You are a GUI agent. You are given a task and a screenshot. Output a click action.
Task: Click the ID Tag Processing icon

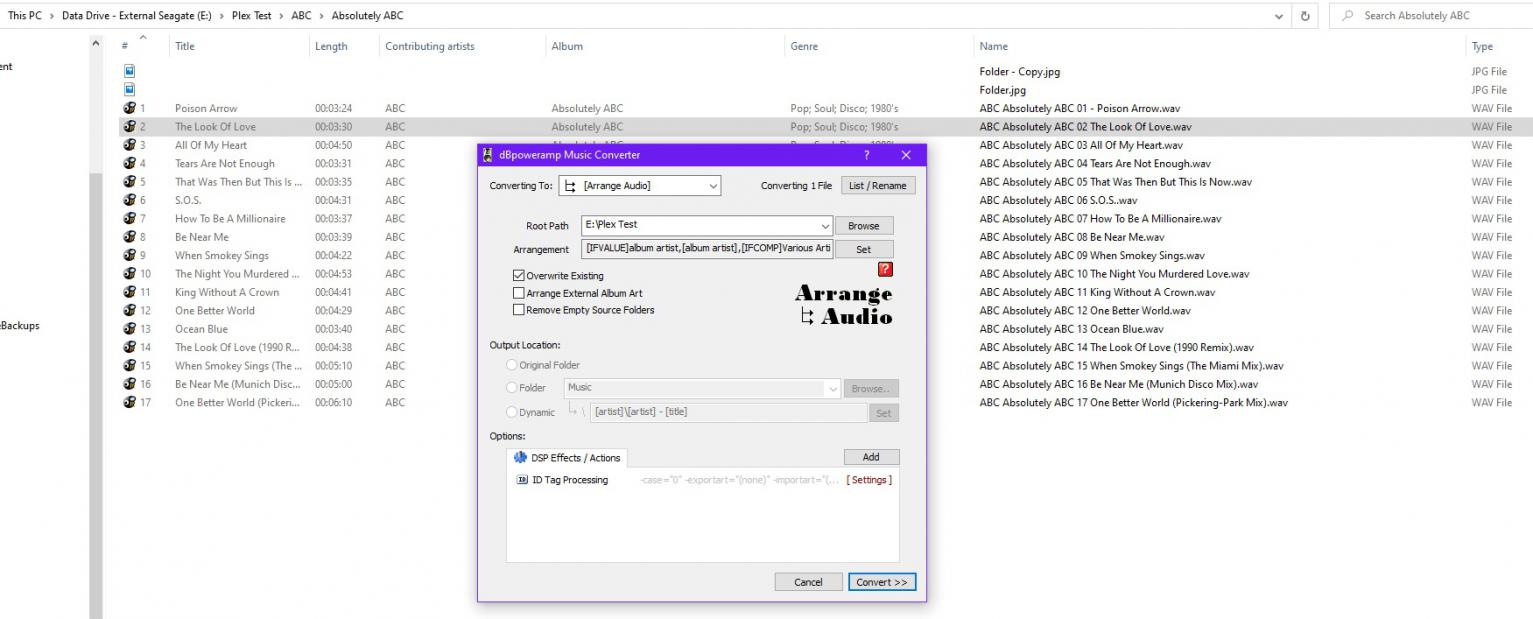click(x=522, y=480)
